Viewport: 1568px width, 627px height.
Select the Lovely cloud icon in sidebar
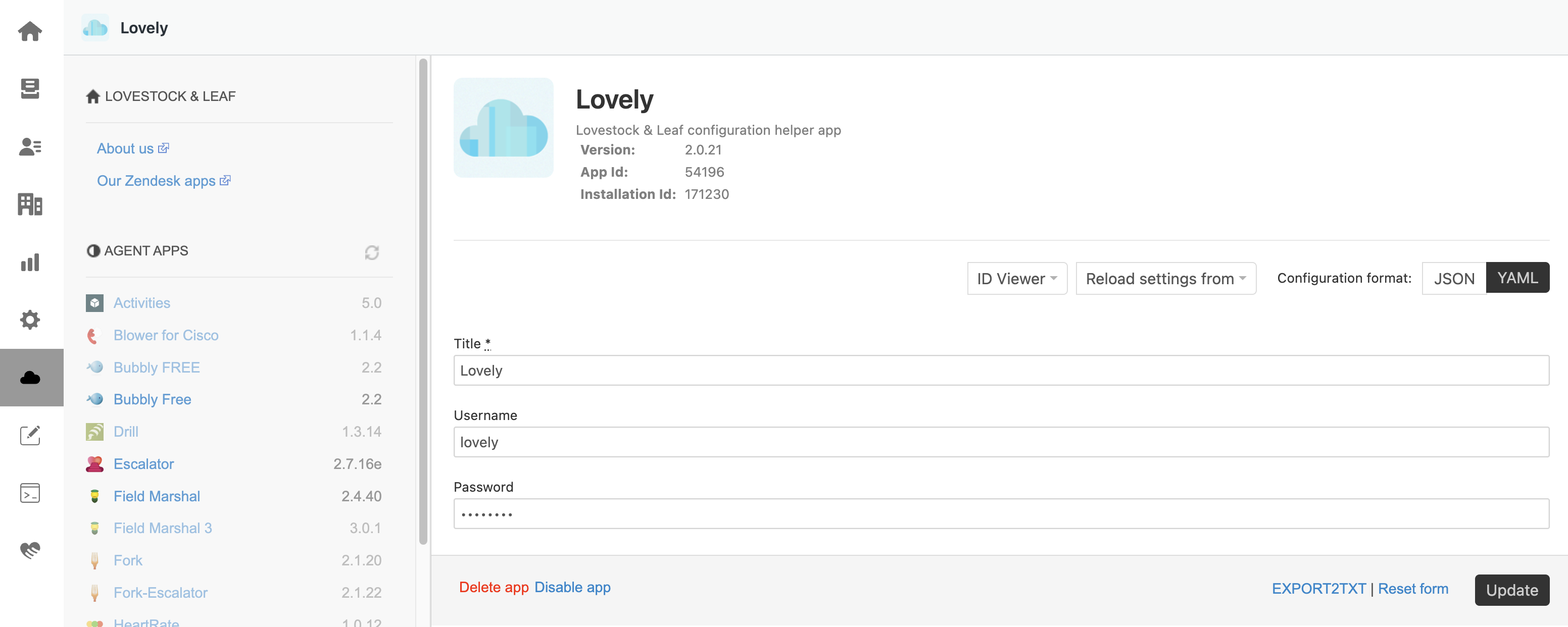click(30, 378)
